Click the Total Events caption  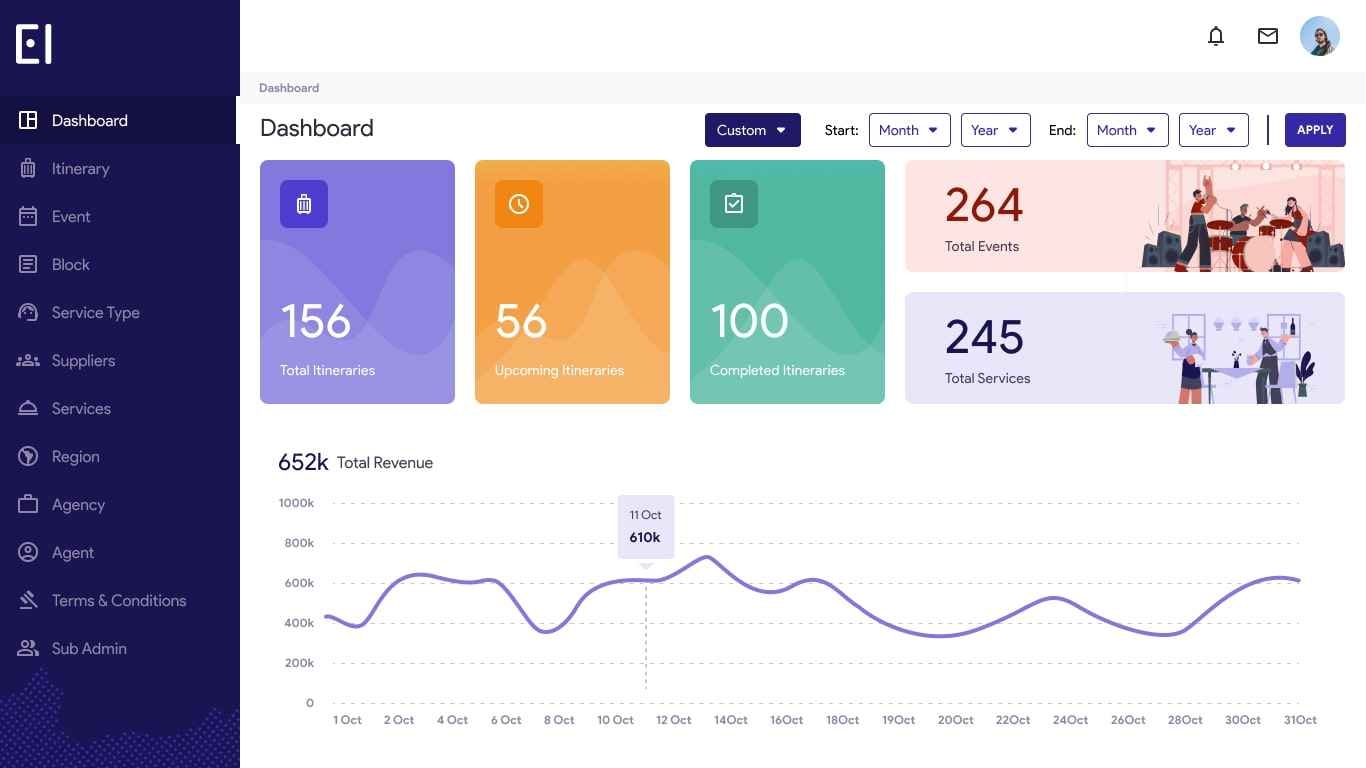pos(982,246)
